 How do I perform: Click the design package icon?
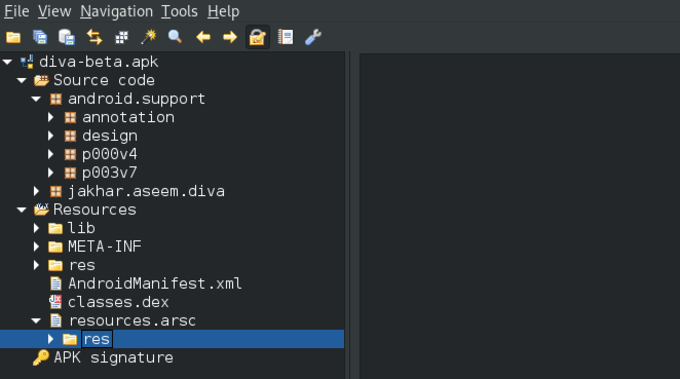tap(70, 136)
